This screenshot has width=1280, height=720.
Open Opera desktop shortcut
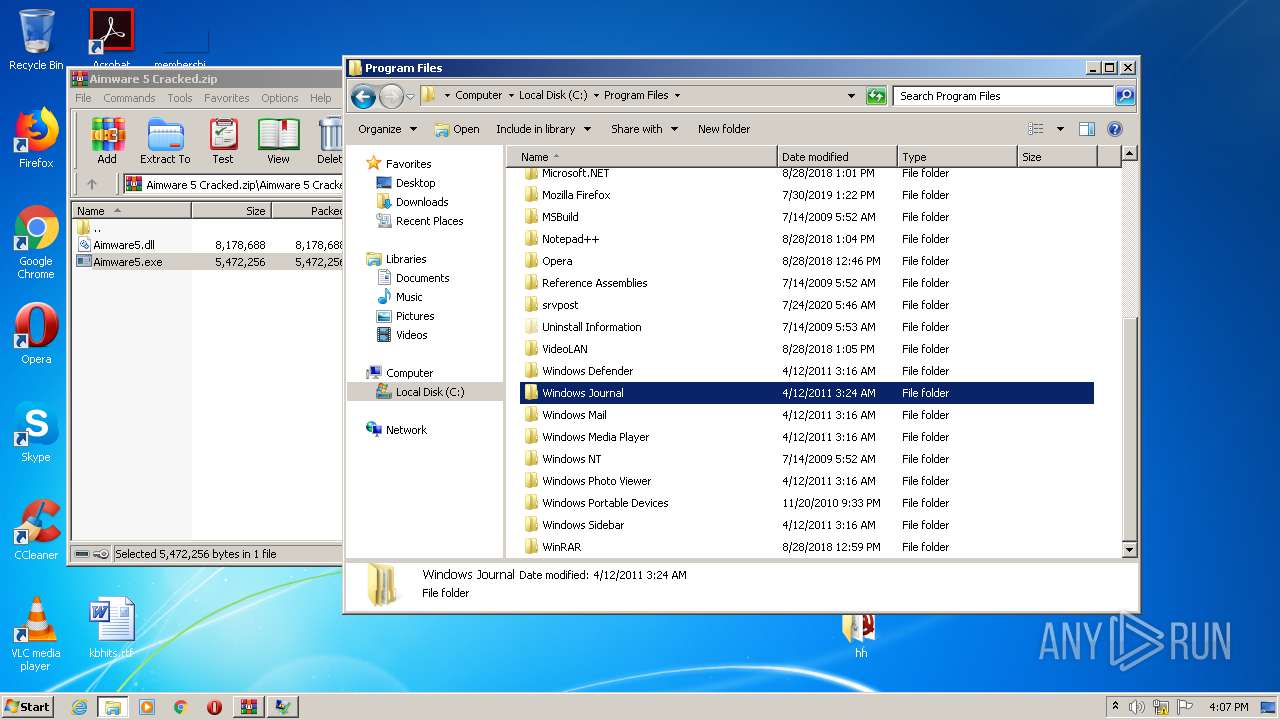36,334
